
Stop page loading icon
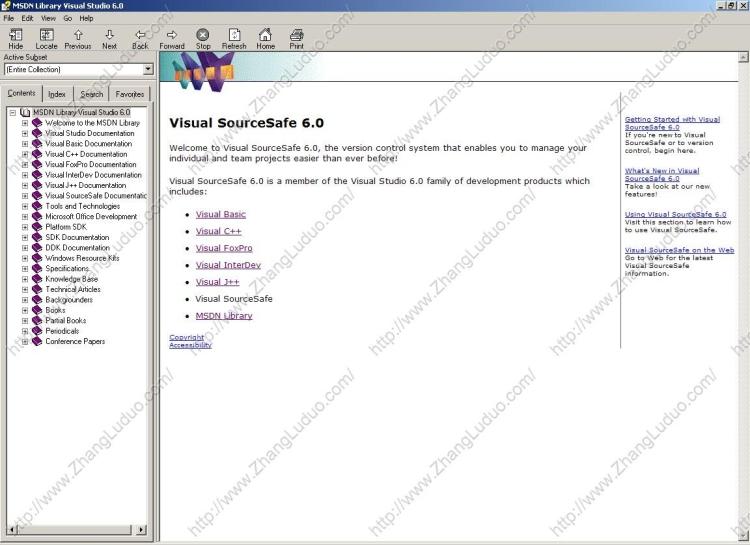(203, 35)
